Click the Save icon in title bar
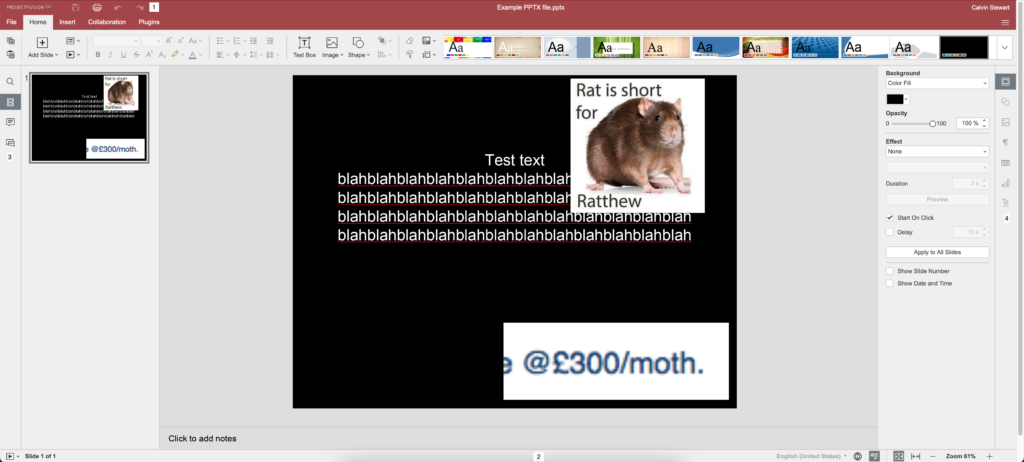 pos(75,7)
